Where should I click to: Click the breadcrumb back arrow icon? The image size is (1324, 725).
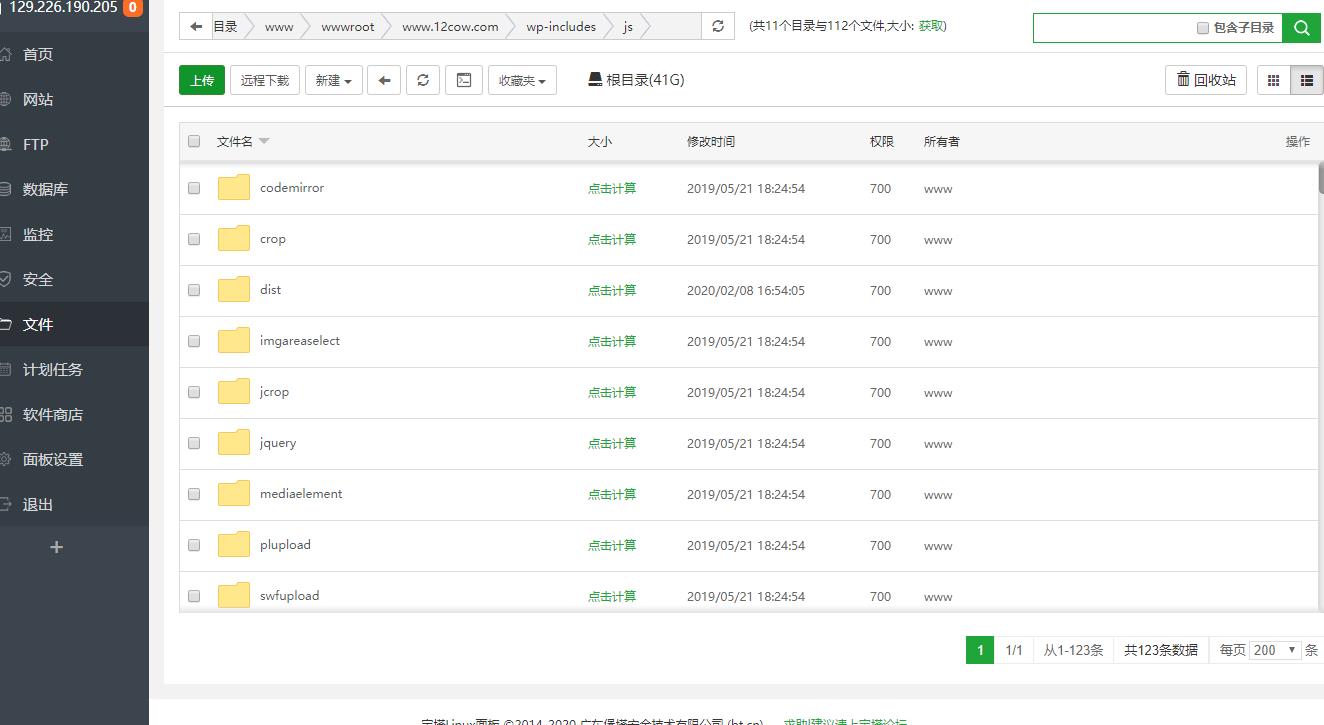[x=196, y=27]
